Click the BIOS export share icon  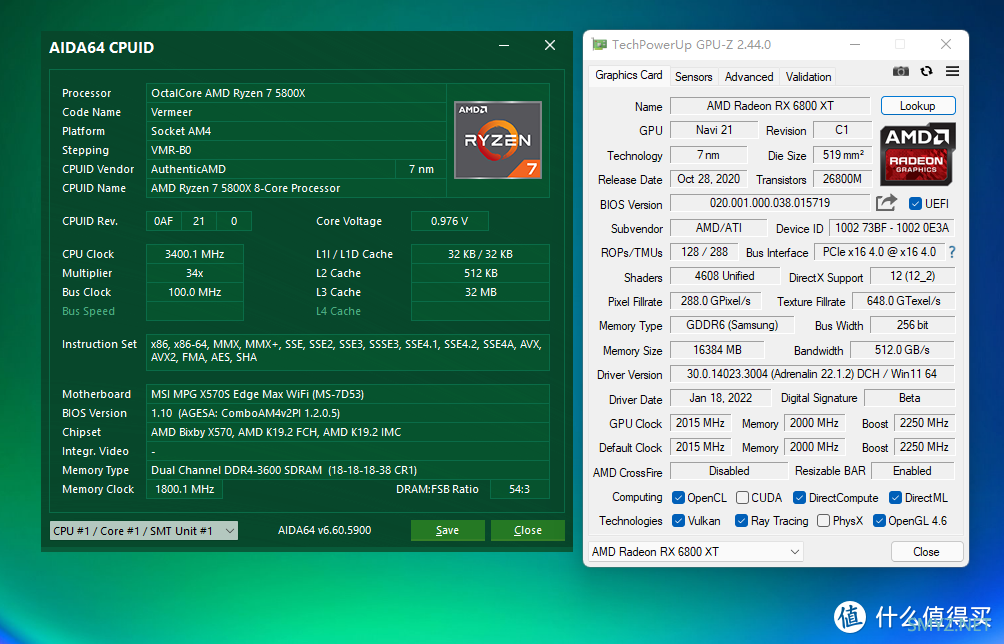pyautogui.click(x=886, y=203)
